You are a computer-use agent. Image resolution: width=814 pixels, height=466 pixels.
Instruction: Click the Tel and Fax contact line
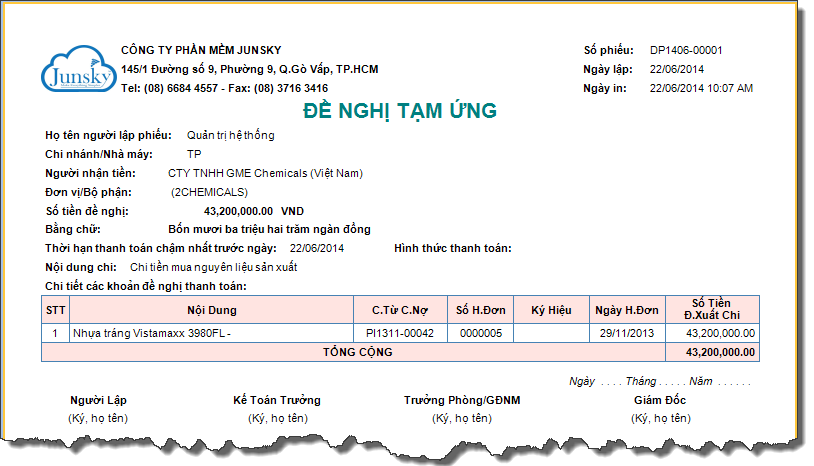[x=224, y=88]
